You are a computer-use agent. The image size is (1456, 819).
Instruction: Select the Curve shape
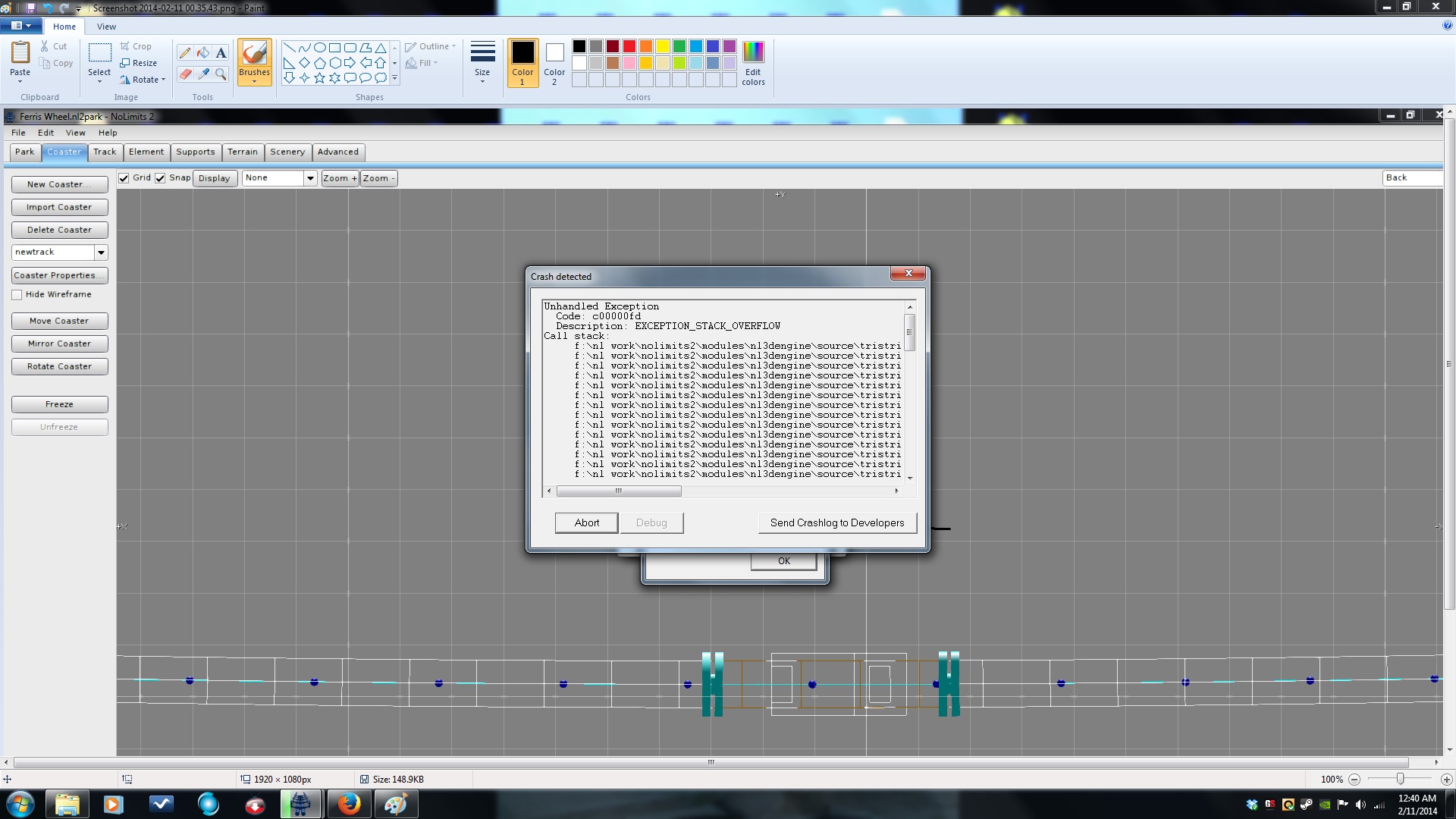click(304, 47)
